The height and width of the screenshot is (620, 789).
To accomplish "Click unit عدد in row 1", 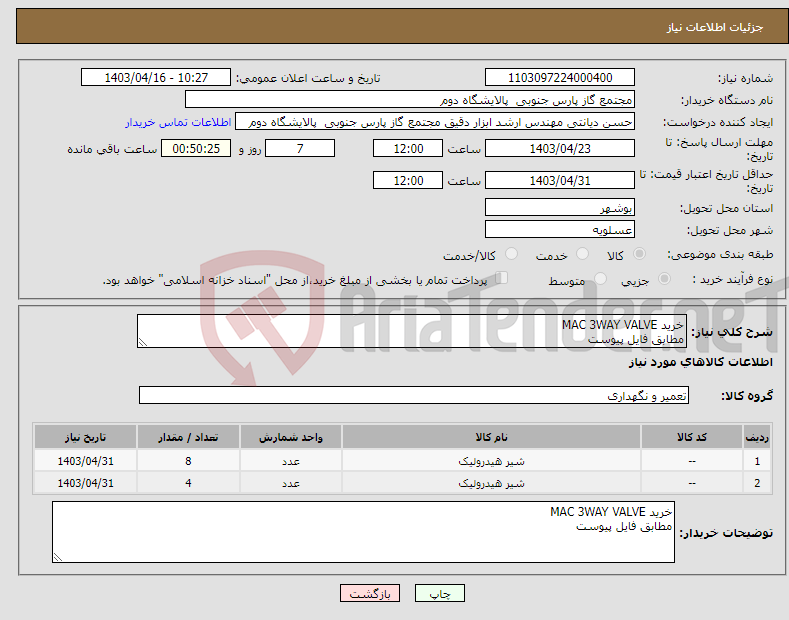I will 291,461.
